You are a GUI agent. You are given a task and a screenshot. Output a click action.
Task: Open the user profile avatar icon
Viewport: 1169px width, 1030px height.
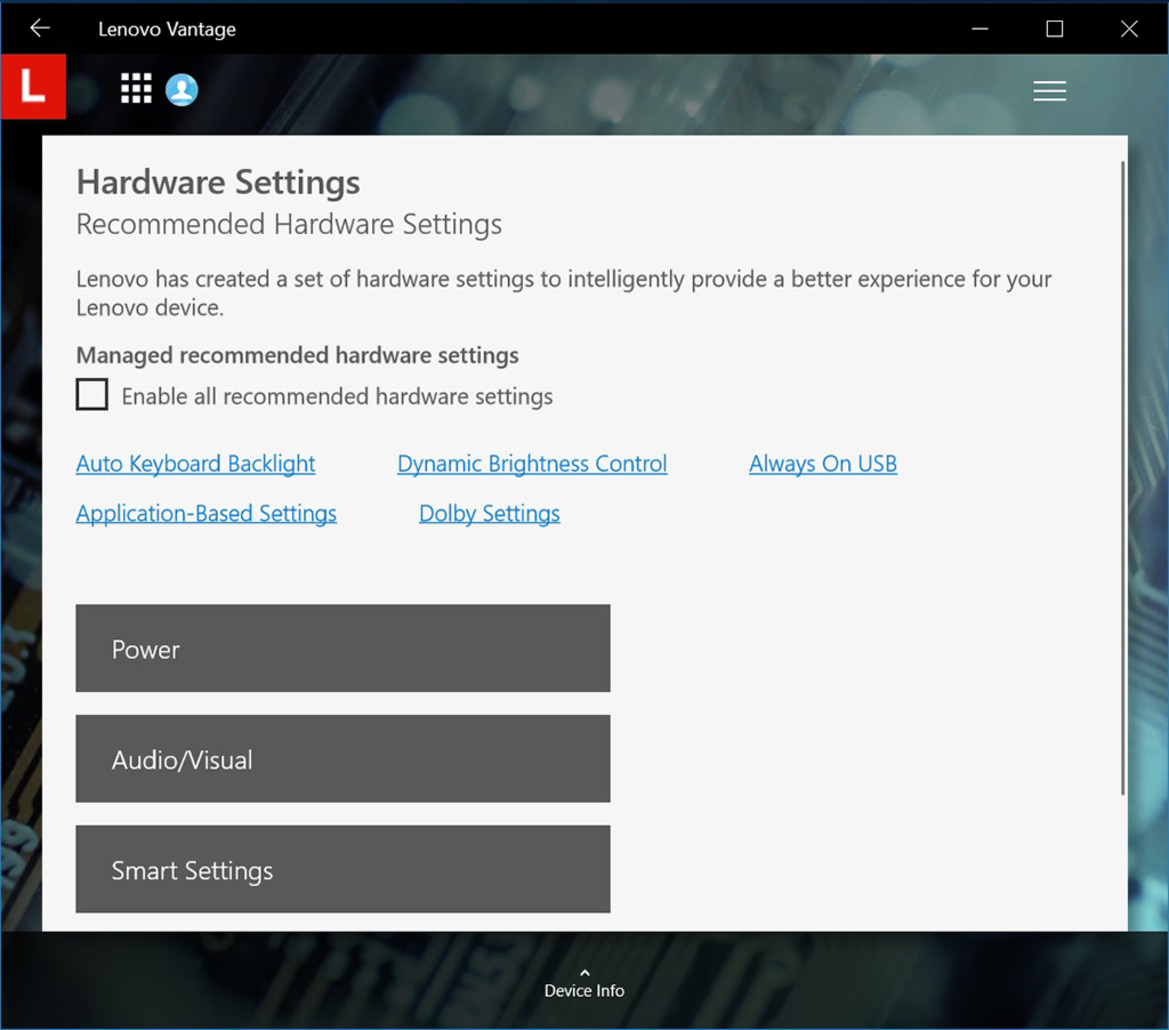182,89
